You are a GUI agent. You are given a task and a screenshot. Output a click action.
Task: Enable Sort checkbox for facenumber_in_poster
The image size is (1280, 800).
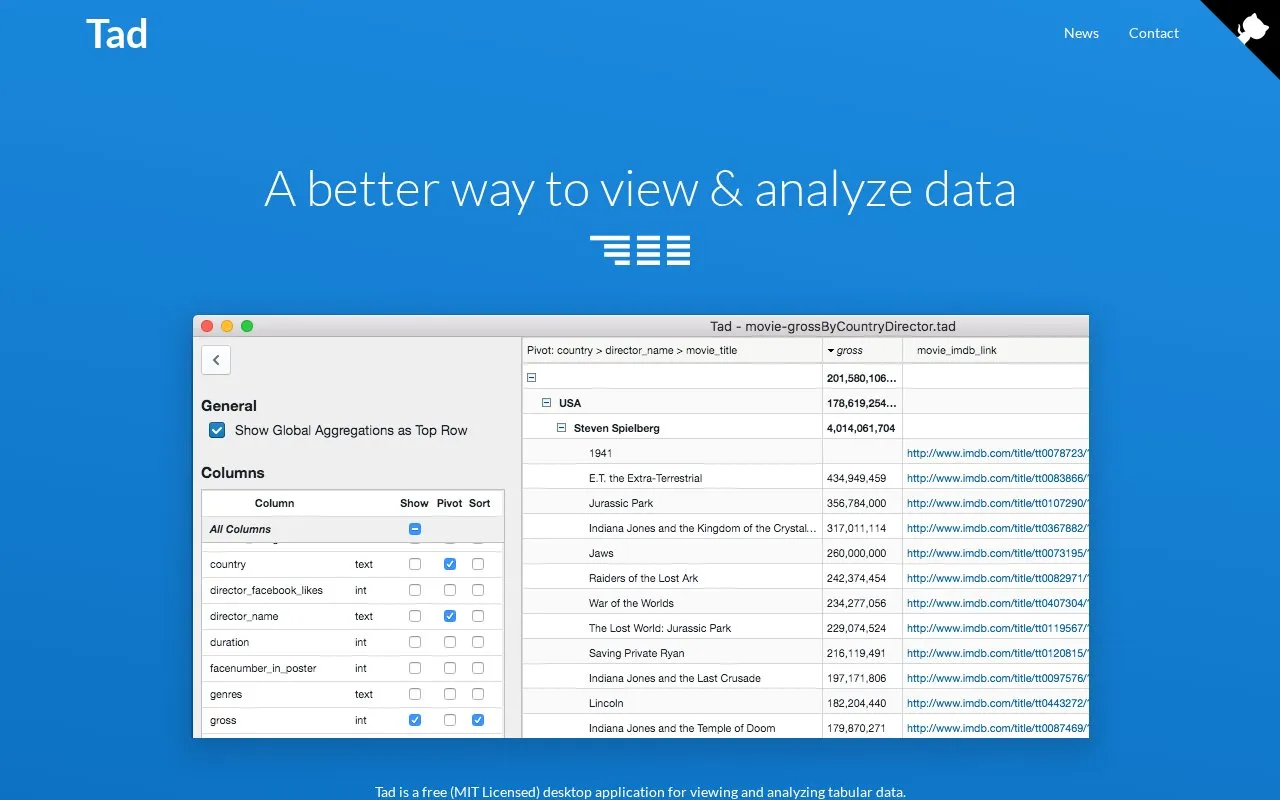[x=478, y=668]
